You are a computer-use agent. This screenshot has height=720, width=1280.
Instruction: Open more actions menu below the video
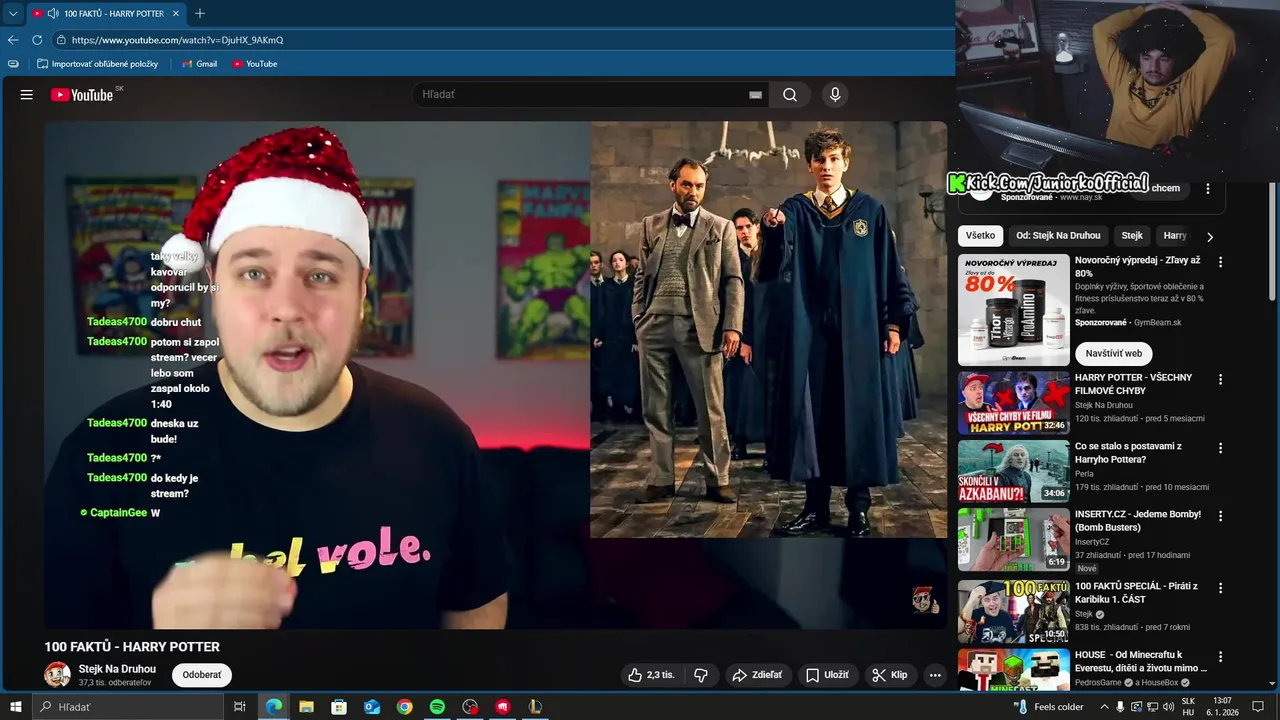pos(935,675)
